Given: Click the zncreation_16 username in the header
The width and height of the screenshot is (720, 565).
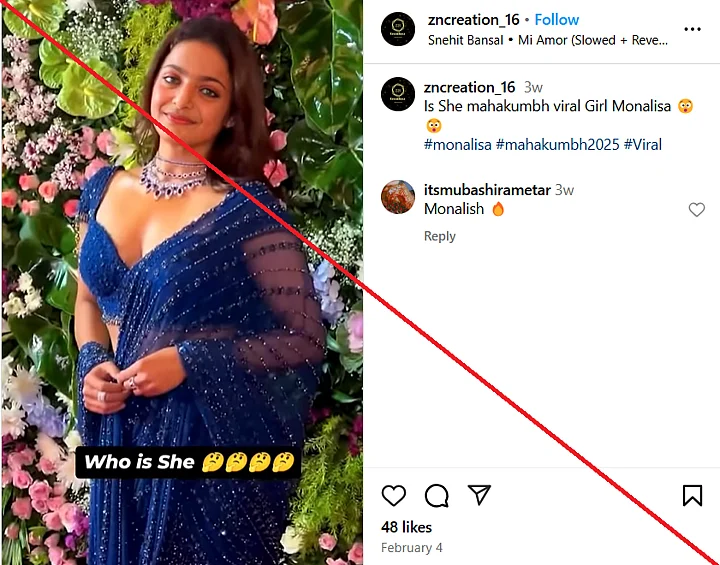Looking at the screenshot, I should tap(471, 19).
